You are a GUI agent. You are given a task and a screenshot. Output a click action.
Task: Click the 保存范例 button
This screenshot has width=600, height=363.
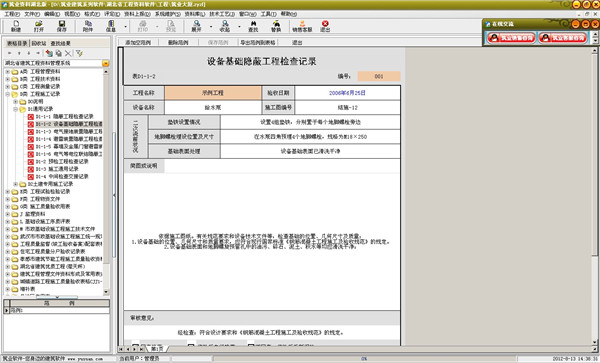point(218,42)
